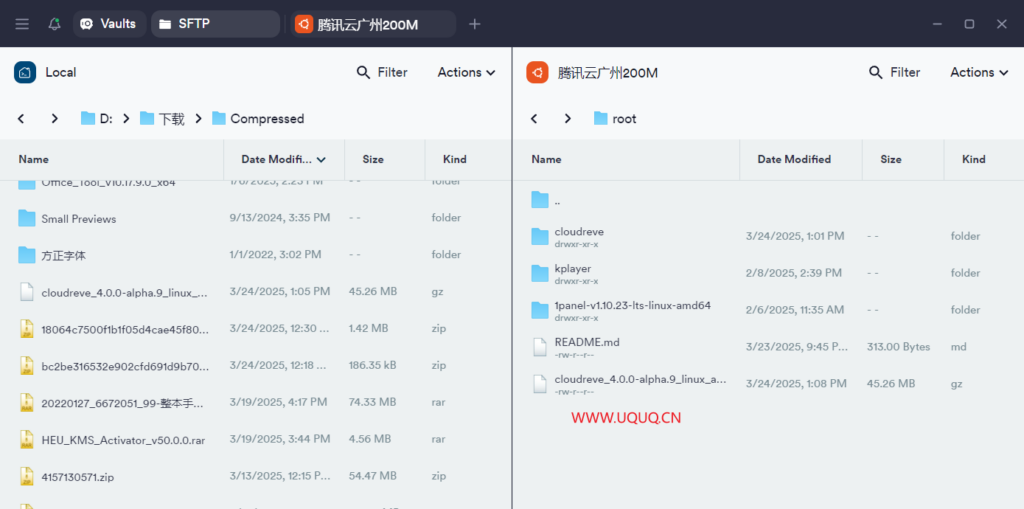Click the 下载 folder breadcrumb

[x=162, y=118]
